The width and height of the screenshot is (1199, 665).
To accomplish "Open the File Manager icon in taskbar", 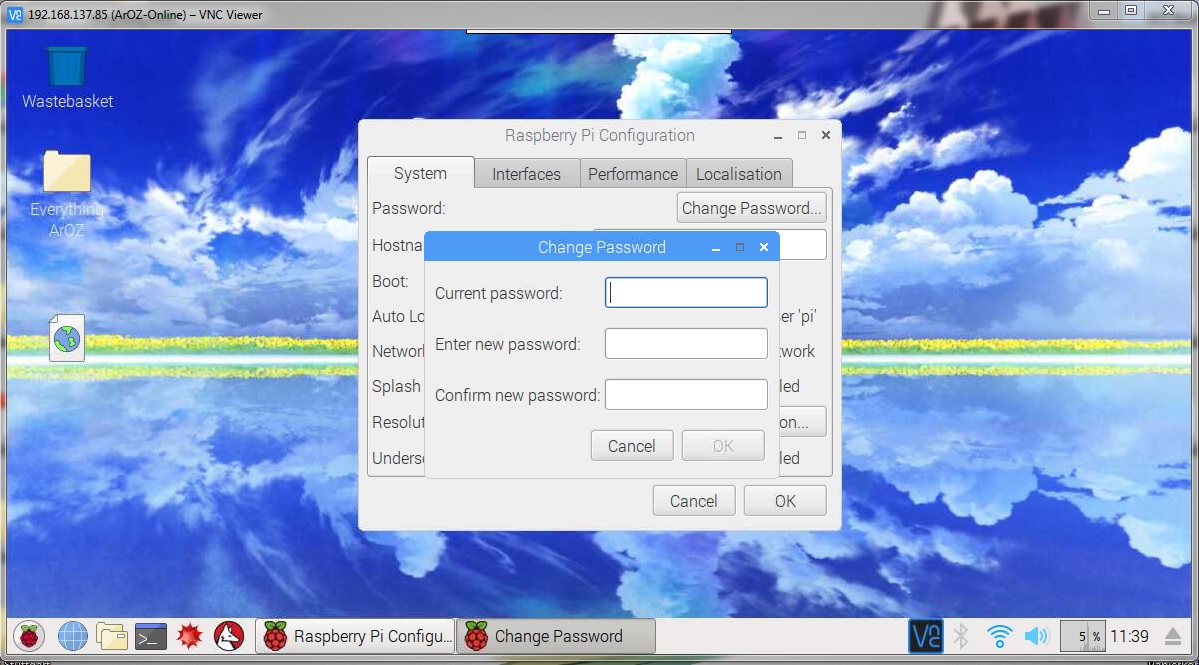I will point(112,636).
